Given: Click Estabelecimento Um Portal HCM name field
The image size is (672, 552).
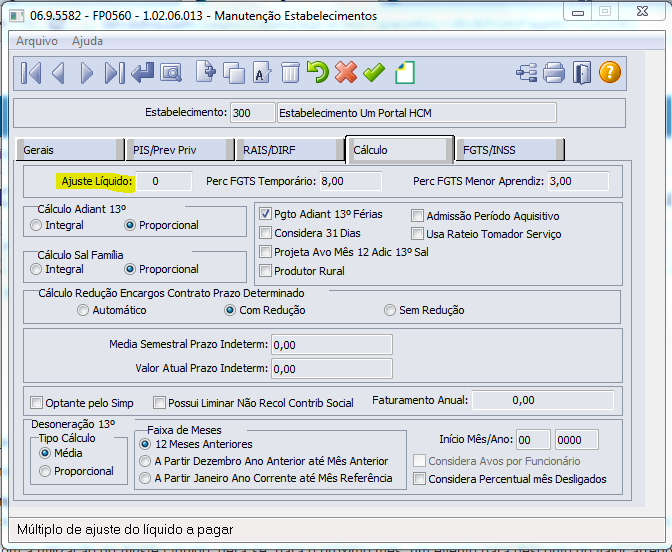Looking at the screenshot, I should click(417, 113).
